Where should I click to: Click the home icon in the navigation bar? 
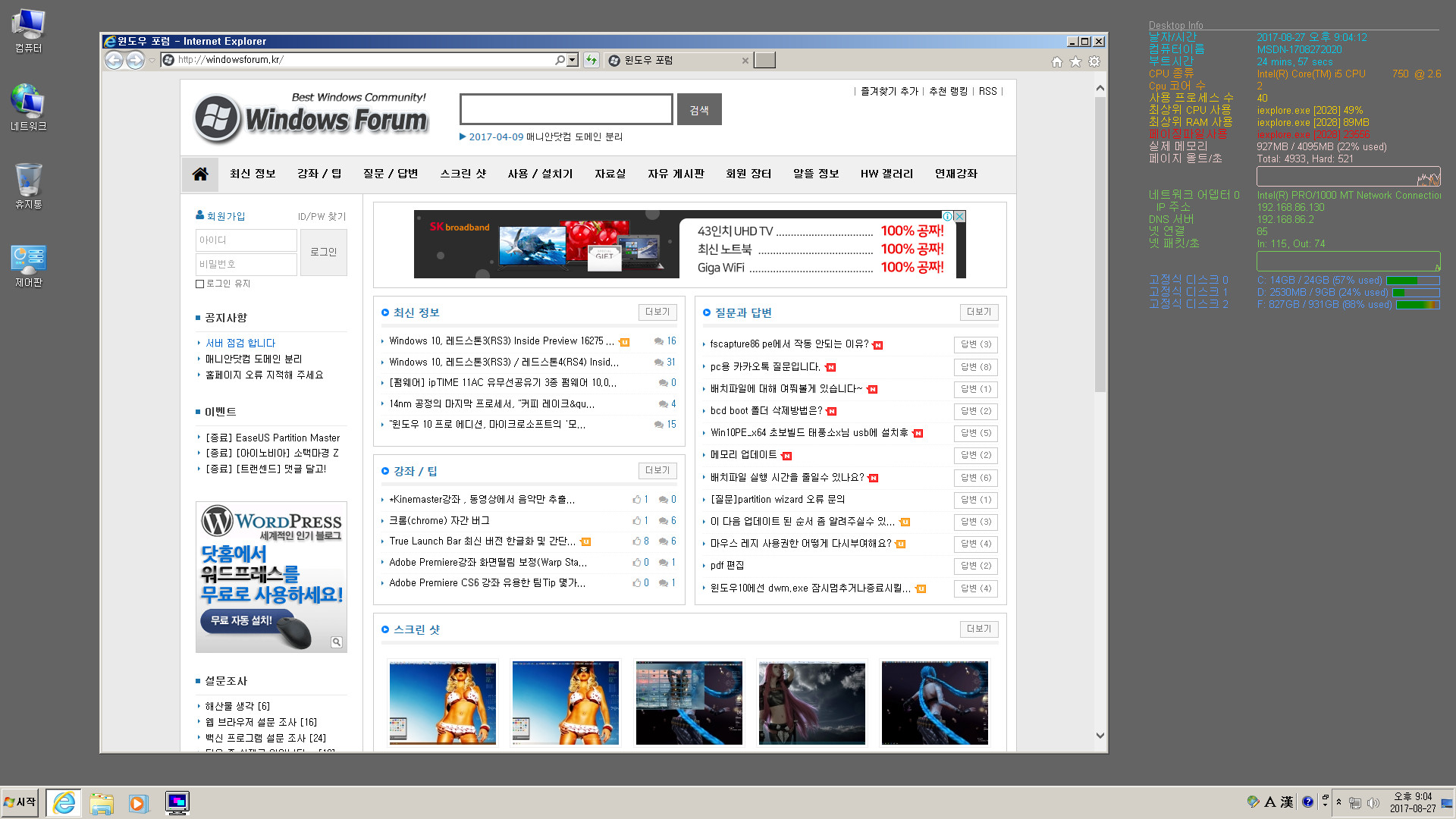200,174
